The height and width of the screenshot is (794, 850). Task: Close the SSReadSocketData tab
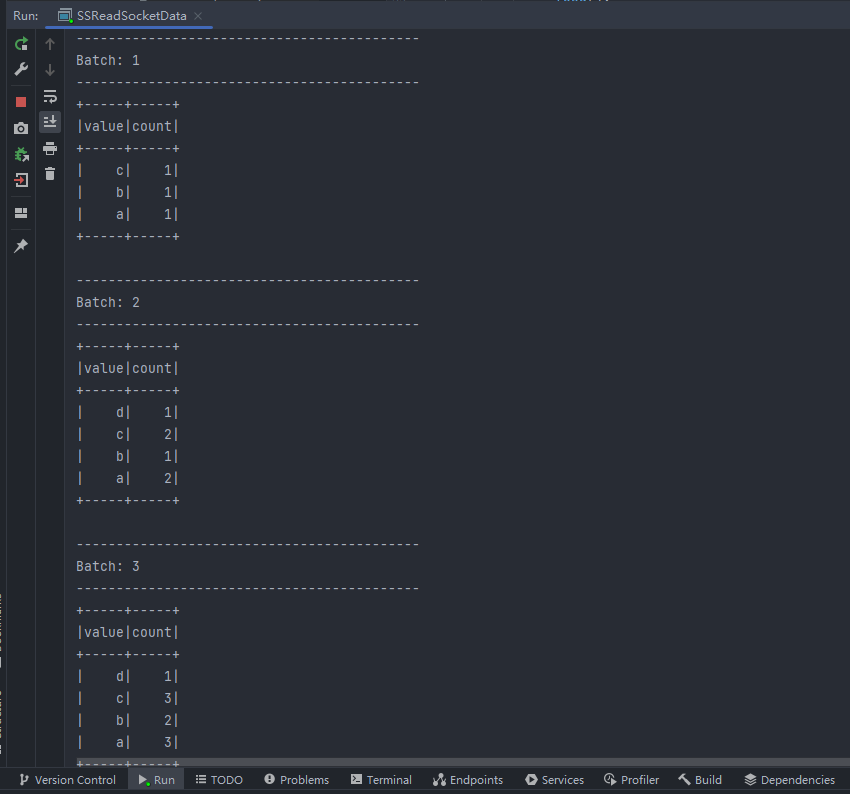[x=197, y=16]
